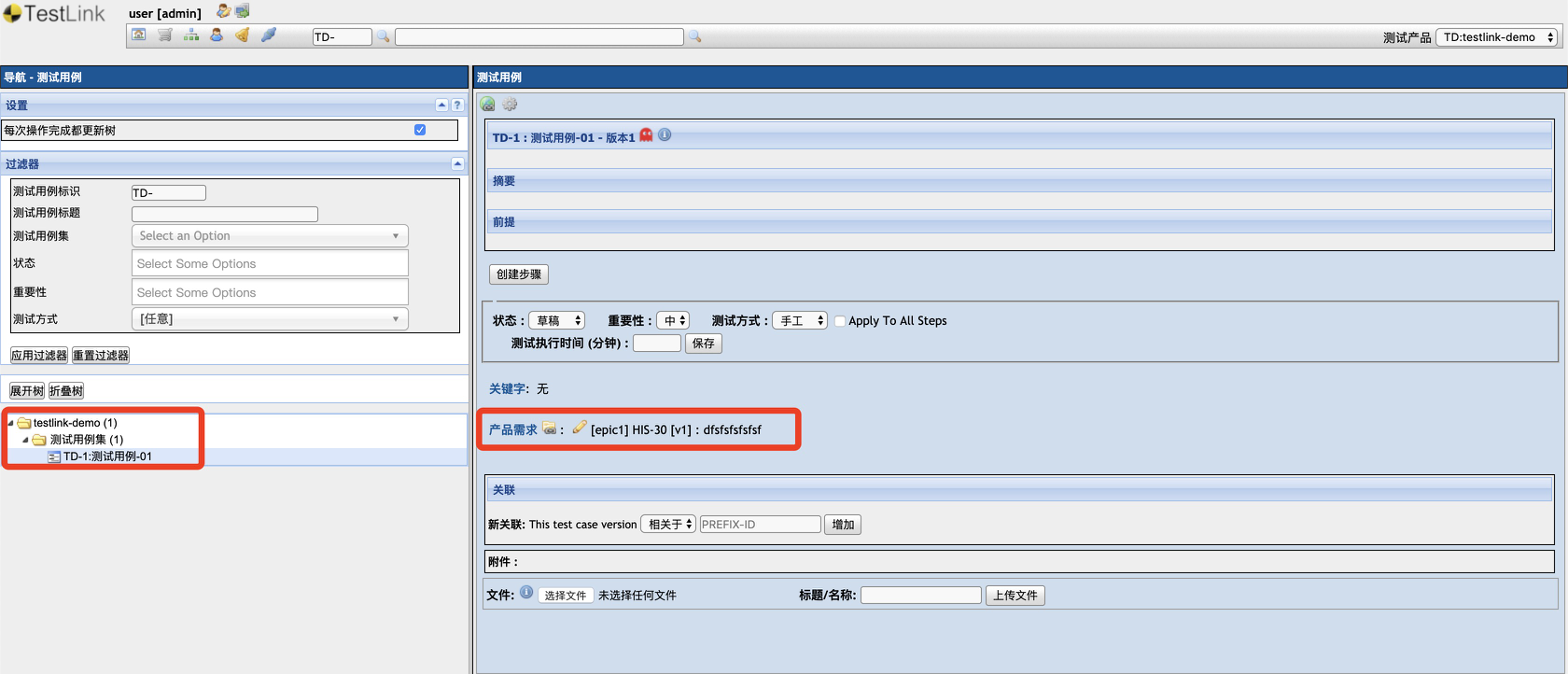Focus the 重要性 Select Some Options field
The height and width of the screenshot is (674, 1568).
(270, 292)
